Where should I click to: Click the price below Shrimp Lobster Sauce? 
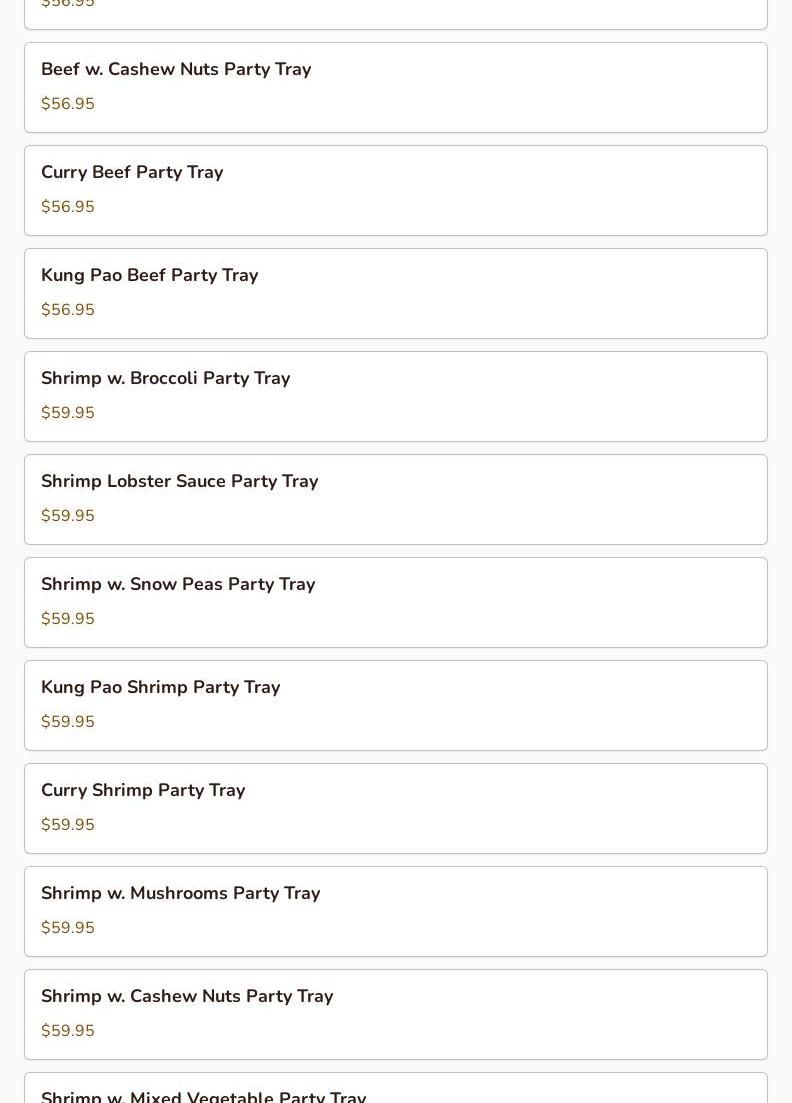tap(68, 516)
